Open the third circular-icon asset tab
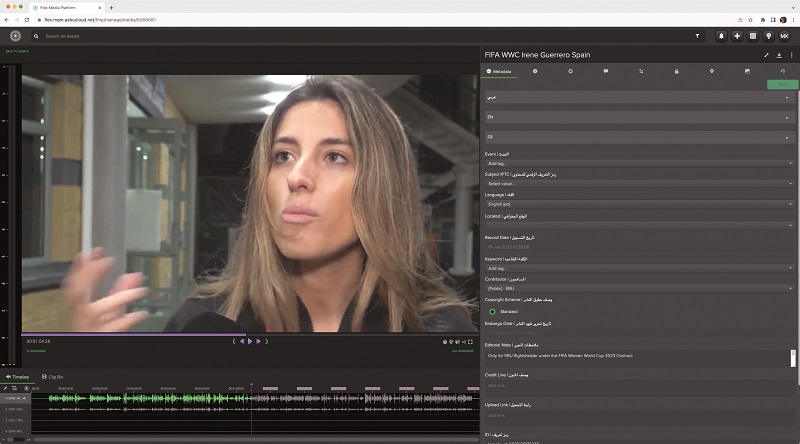The height and width of the screenshot is (444, 800). coord(570,71)
